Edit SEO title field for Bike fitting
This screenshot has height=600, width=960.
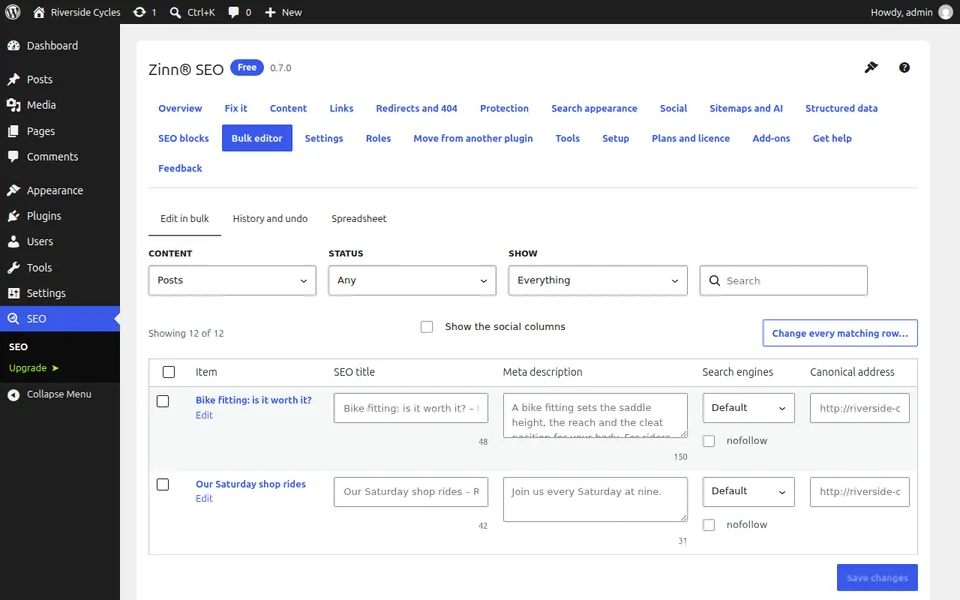pos(411,408)
